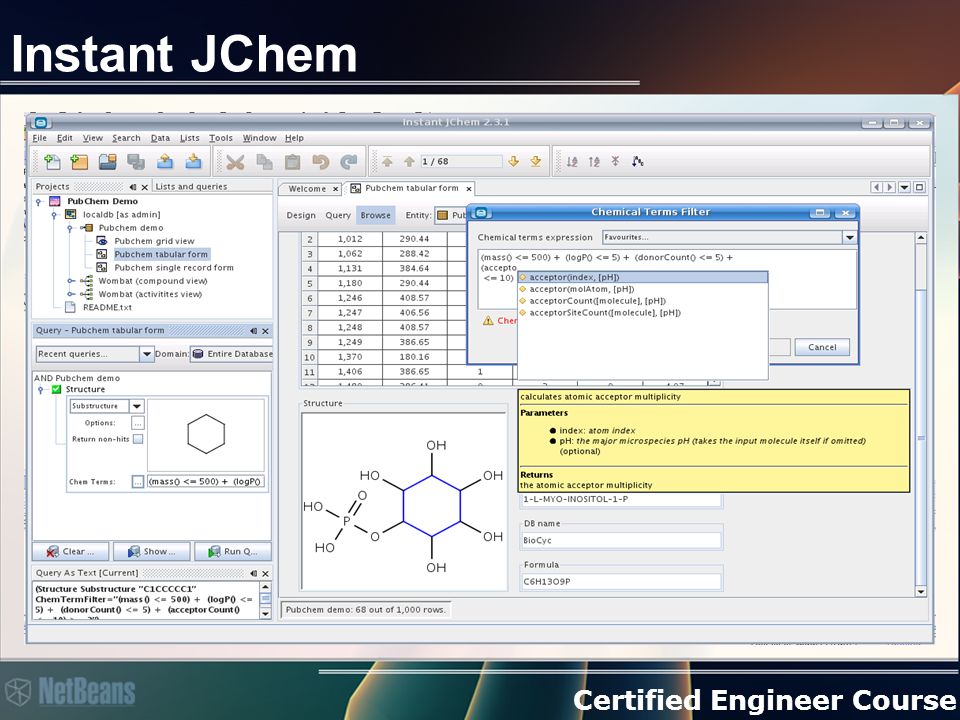Click the Clear query button
The width and height of the screenshot is (960, 720).
[70, 552]
